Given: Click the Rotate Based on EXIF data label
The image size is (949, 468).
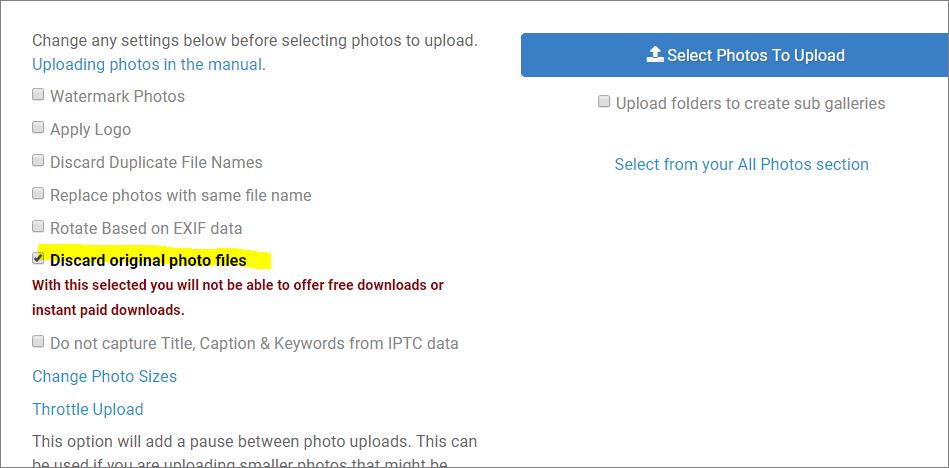Looking at the screenshot, I should [146, 228].
